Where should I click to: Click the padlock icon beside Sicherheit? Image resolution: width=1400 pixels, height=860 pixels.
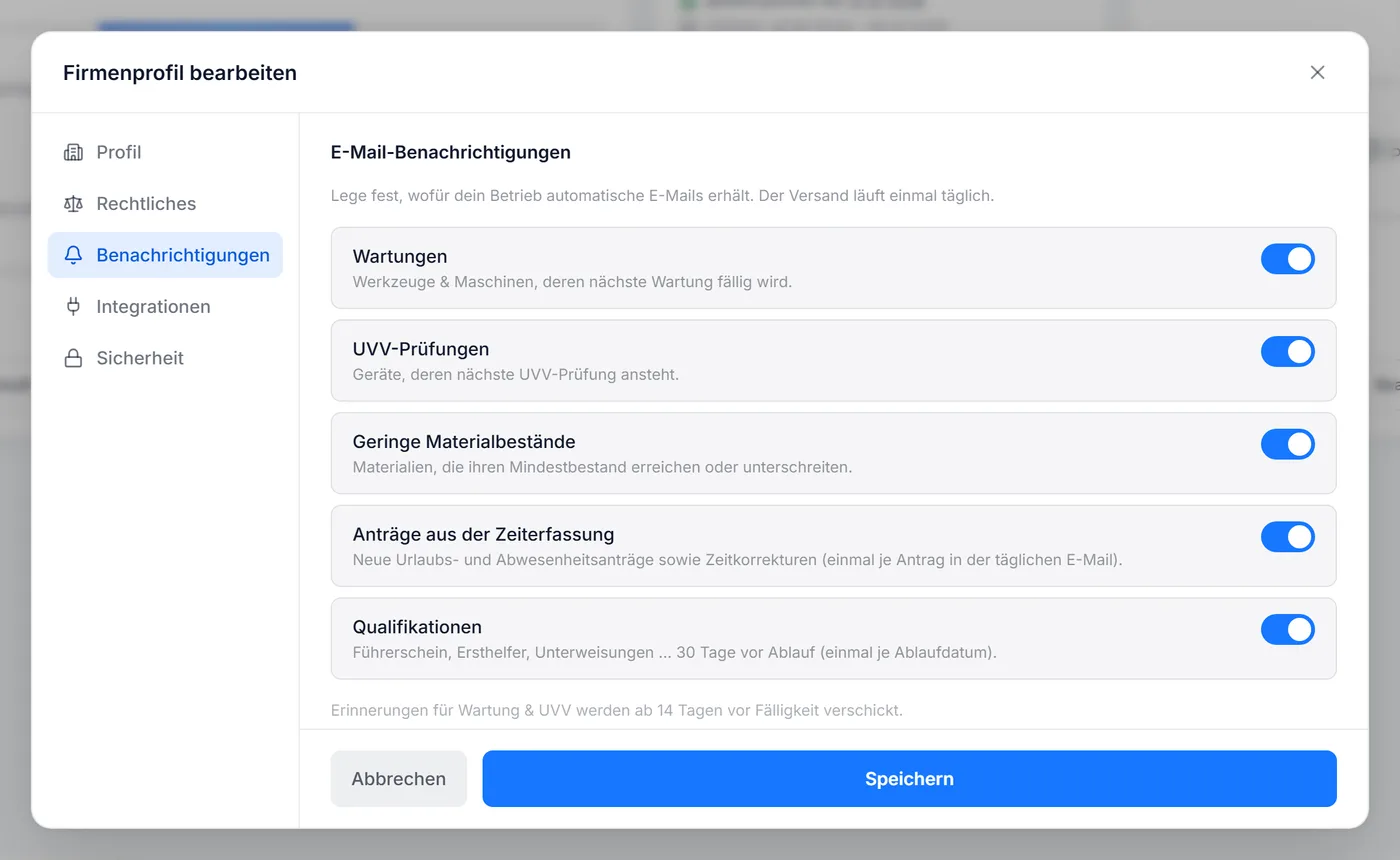pos(73,358)
